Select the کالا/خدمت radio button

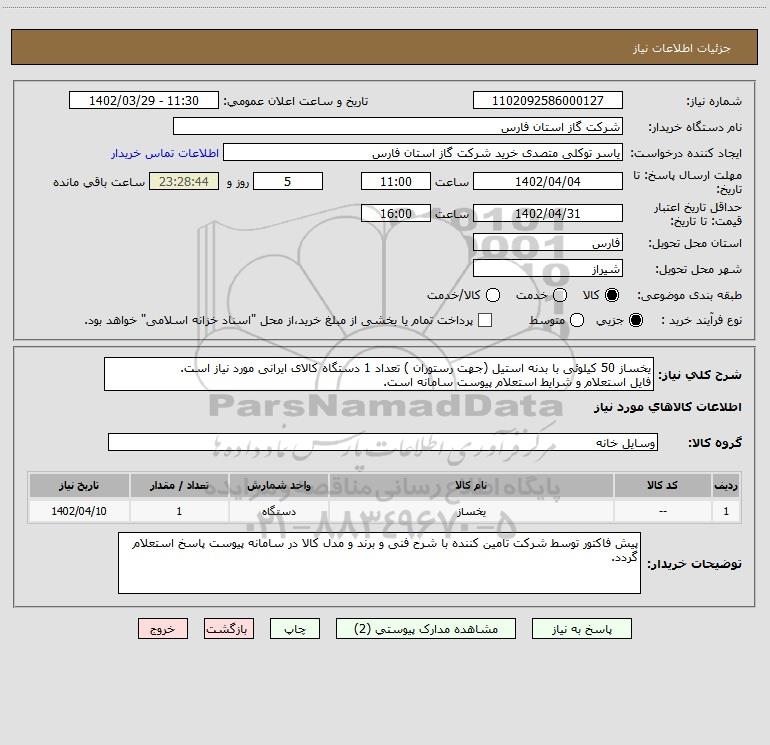pos(493,295)
